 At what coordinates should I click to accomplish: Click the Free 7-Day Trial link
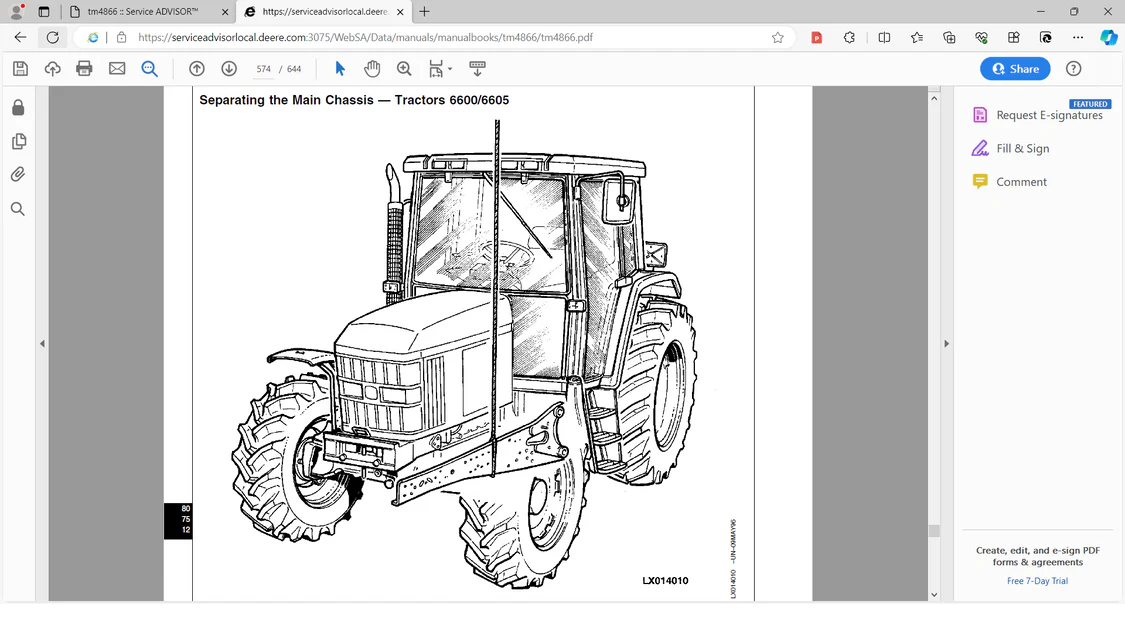[1037, 581]
